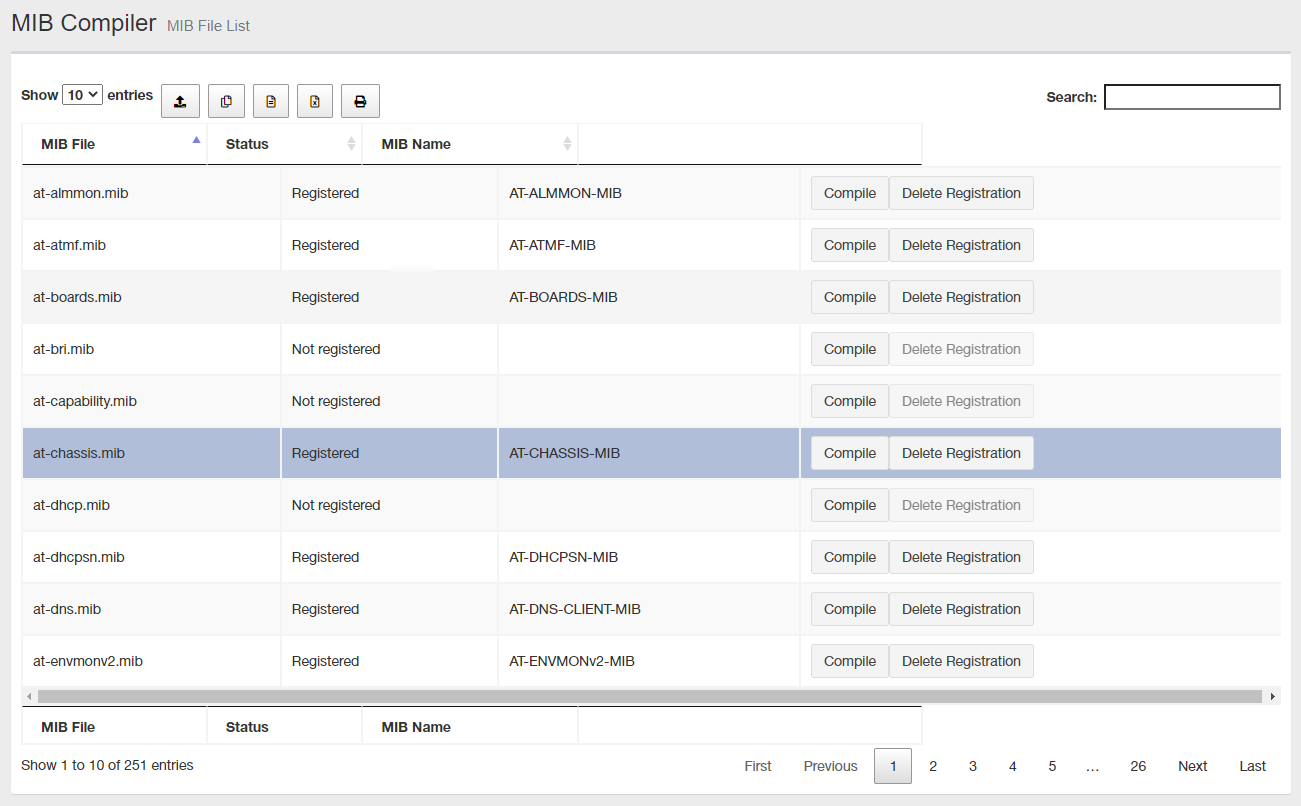
Task: Click the print icon button
Action: pyautogui.click(x=360, y=101)
